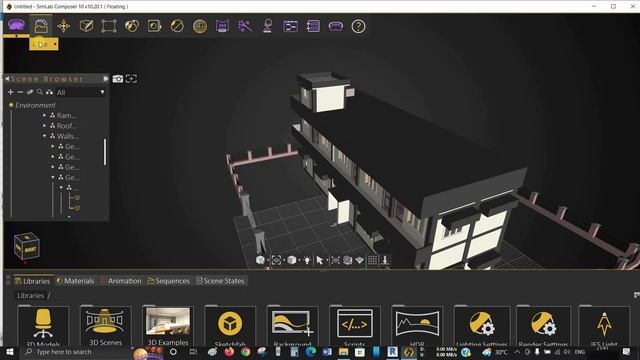Open the globe texture baking tool
Image resolution: width=640 pixels, height=360 pixels.
pyautogui.click(x=200, y=26)
